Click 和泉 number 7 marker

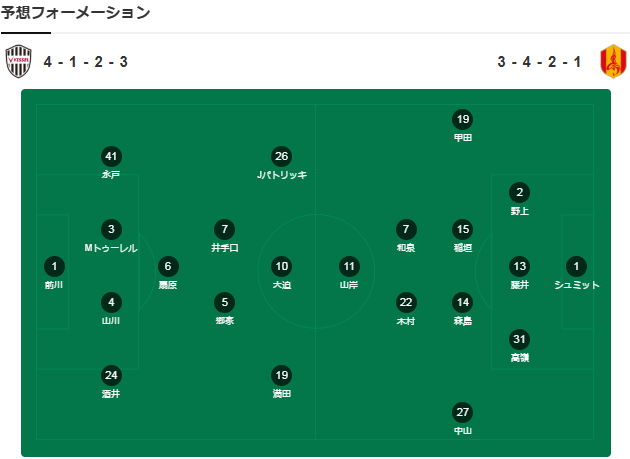coord(405,229)
